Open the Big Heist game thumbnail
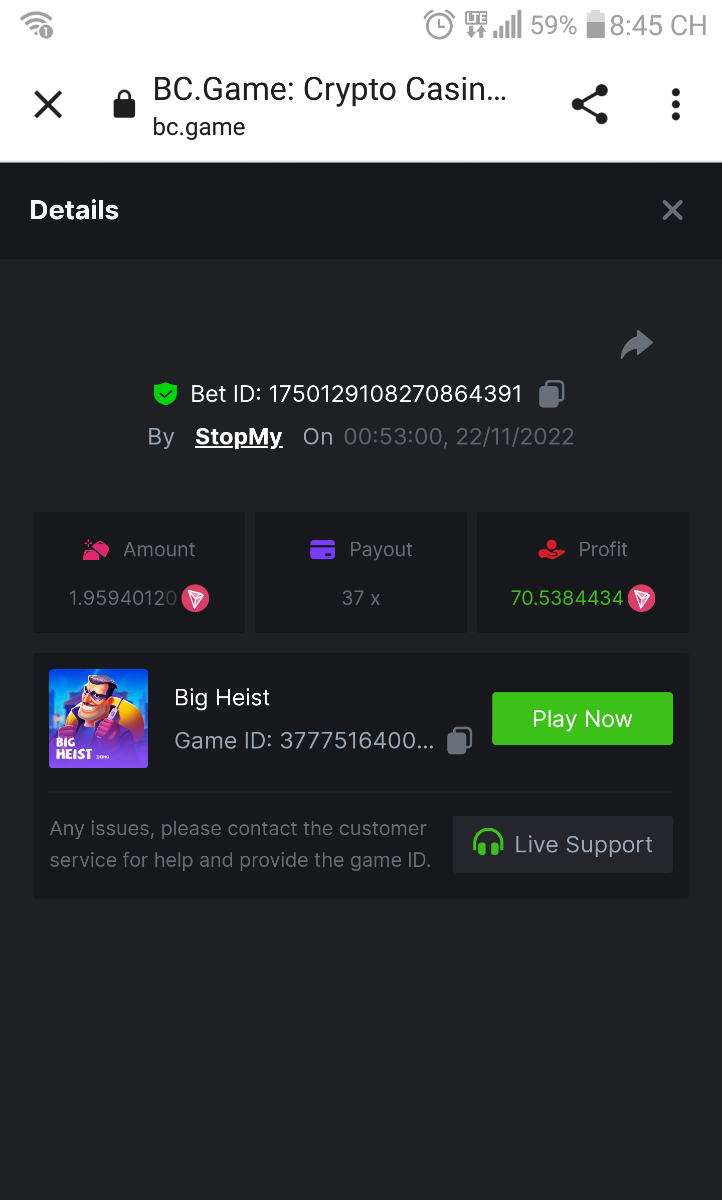This screenshot has width=722, height=1200. [98, 718]
